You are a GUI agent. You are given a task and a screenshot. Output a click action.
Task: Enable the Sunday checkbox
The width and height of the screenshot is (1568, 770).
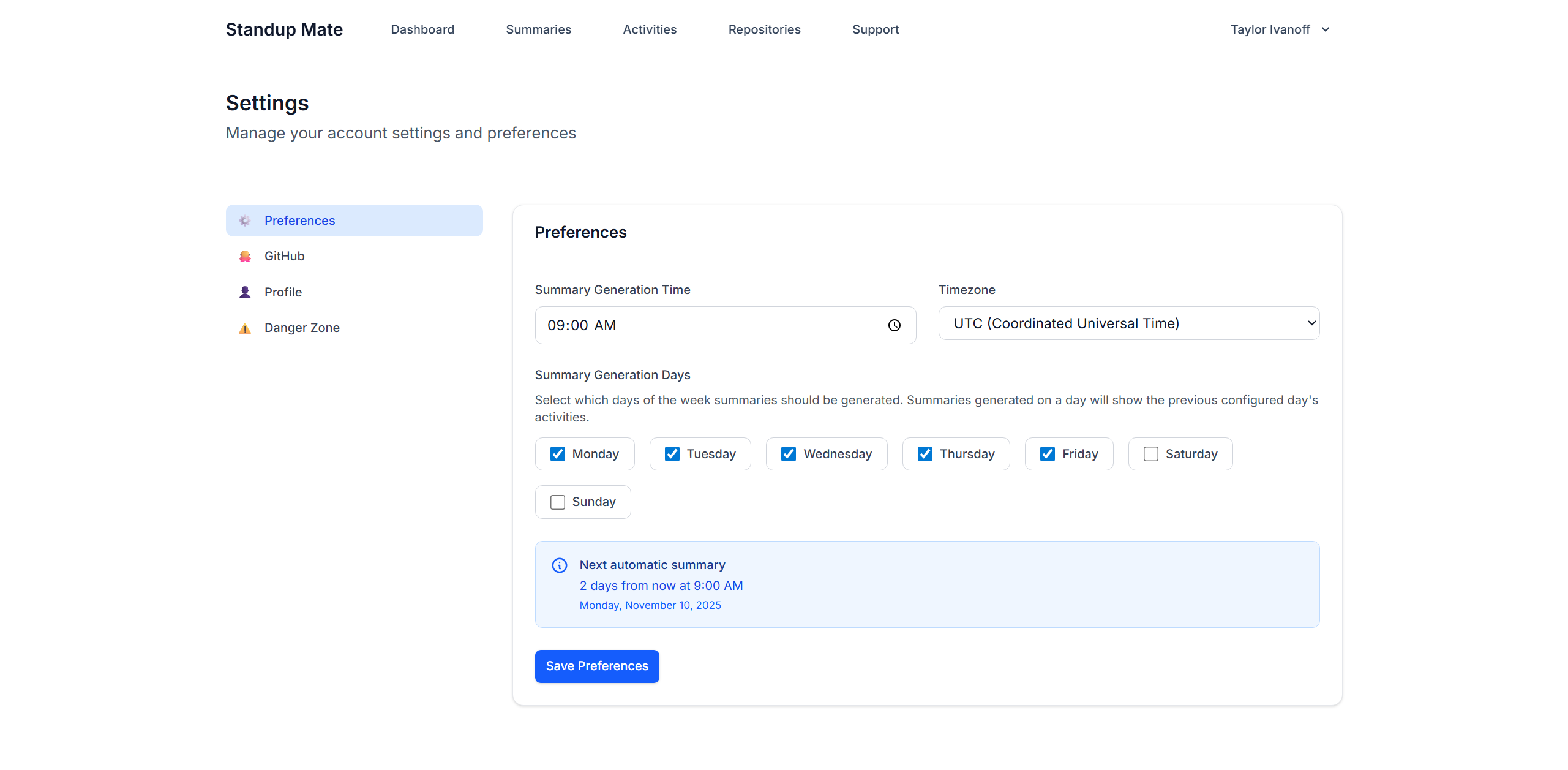pos(557,502)
